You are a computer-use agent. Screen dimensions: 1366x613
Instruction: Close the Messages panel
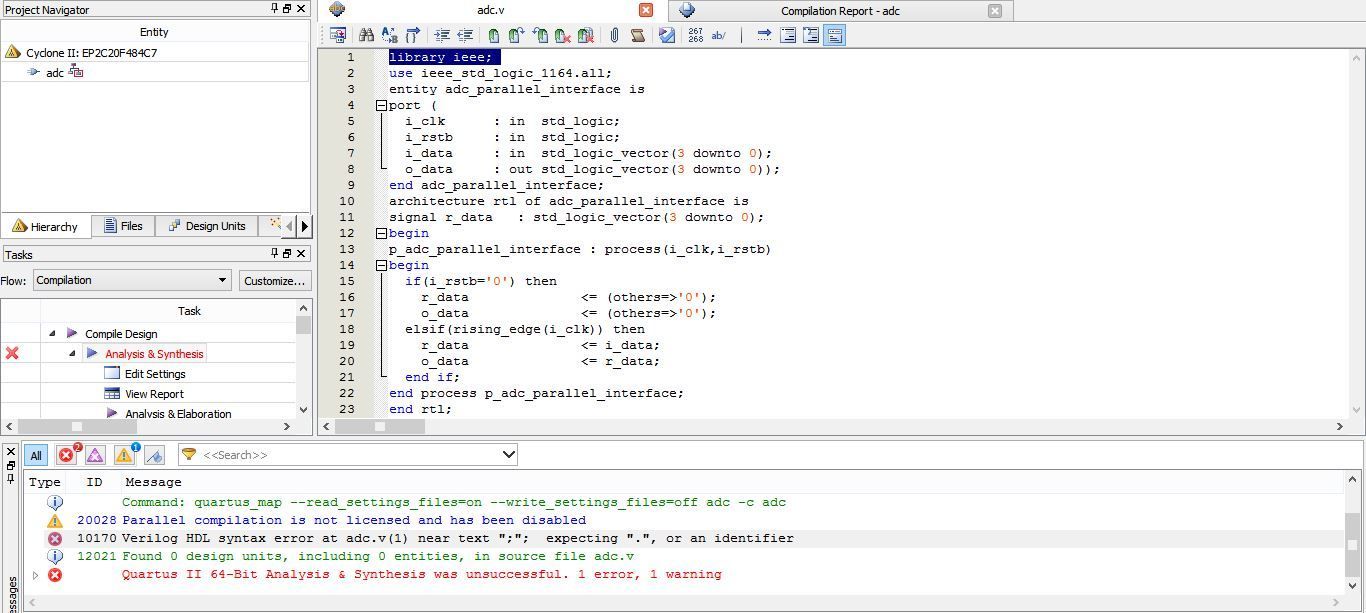(x=11, y=452)
